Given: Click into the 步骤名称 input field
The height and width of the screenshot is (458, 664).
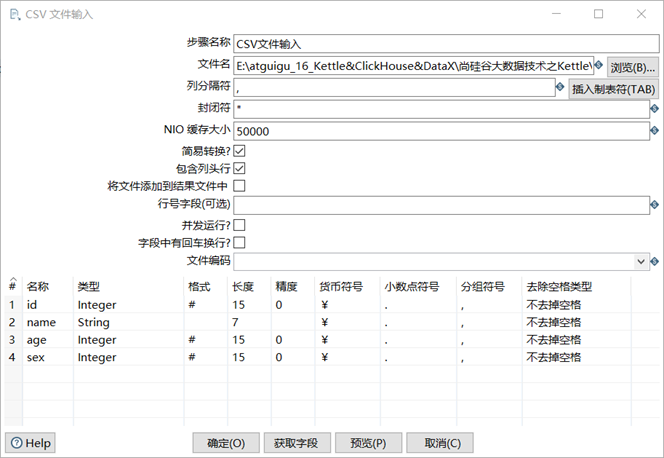Looking at the screenshot, I should 446,44.
